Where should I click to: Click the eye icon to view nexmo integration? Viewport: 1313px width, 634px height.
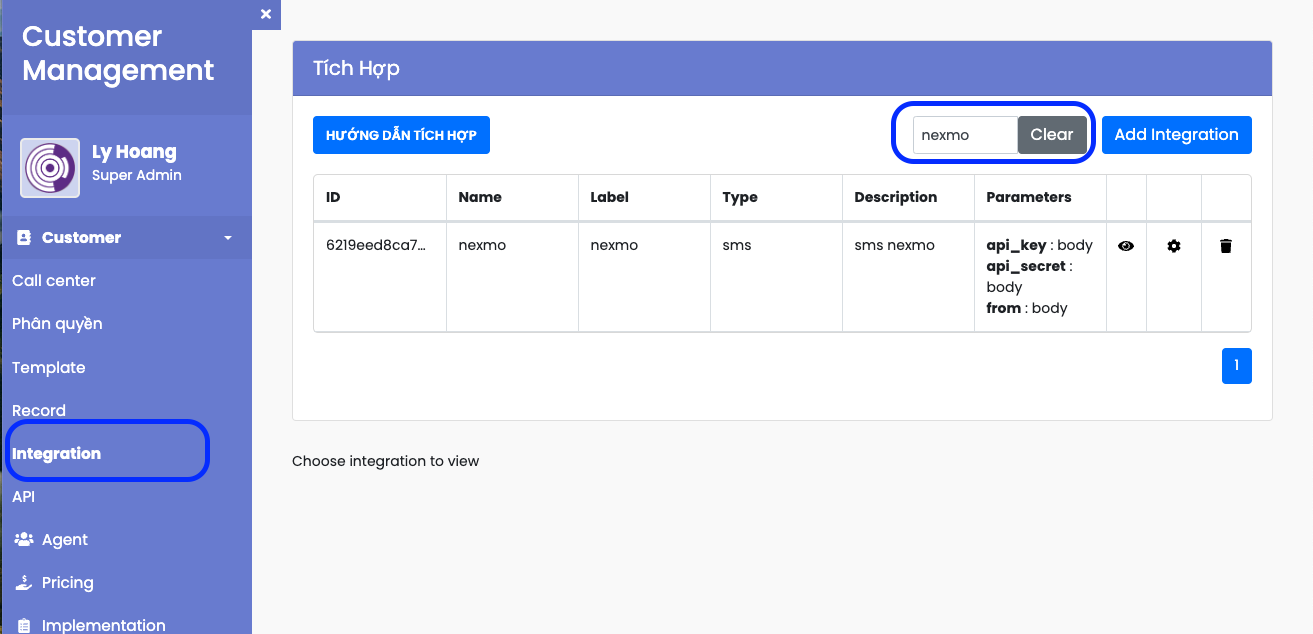(1126, 246)
